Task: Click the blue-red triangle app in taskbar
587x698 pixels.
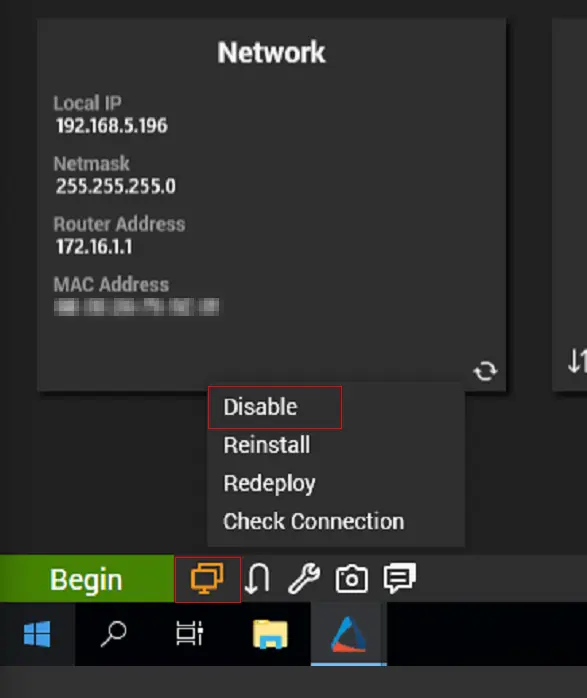Action: point(348,634)
